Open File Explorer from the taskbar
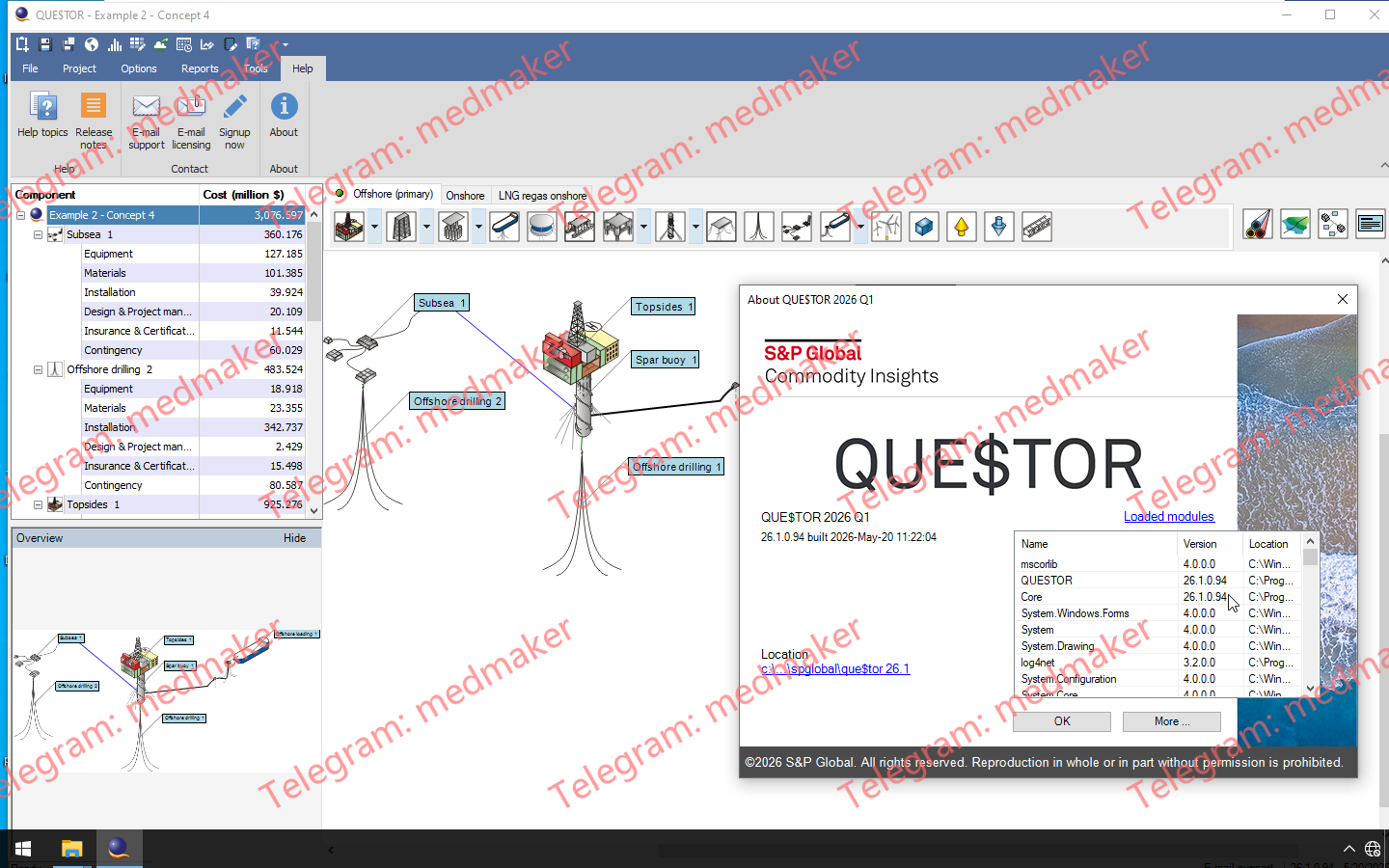 coord(71,849)
